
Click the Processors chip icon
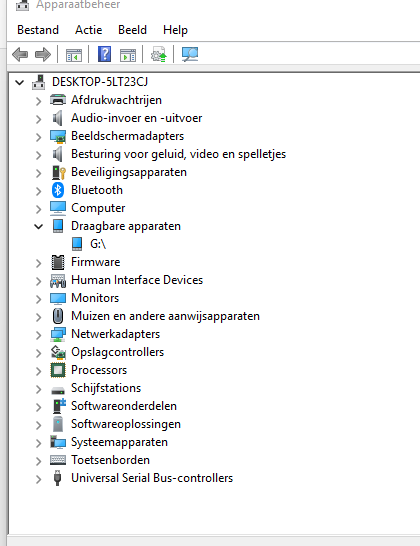click(58, 370)
